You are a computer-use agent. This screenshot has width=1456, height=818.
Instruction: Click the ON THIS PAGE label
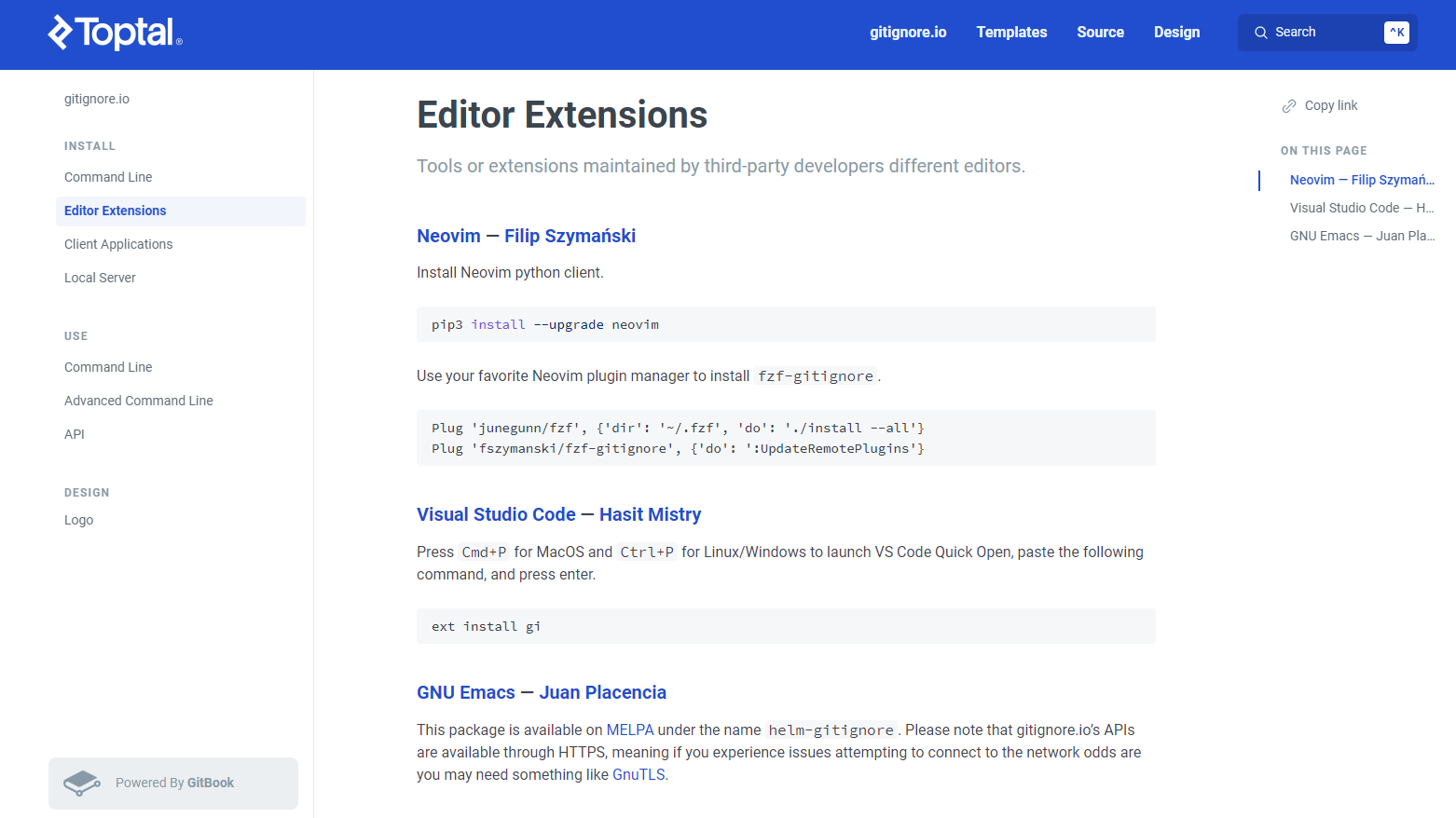point(1324,151)
